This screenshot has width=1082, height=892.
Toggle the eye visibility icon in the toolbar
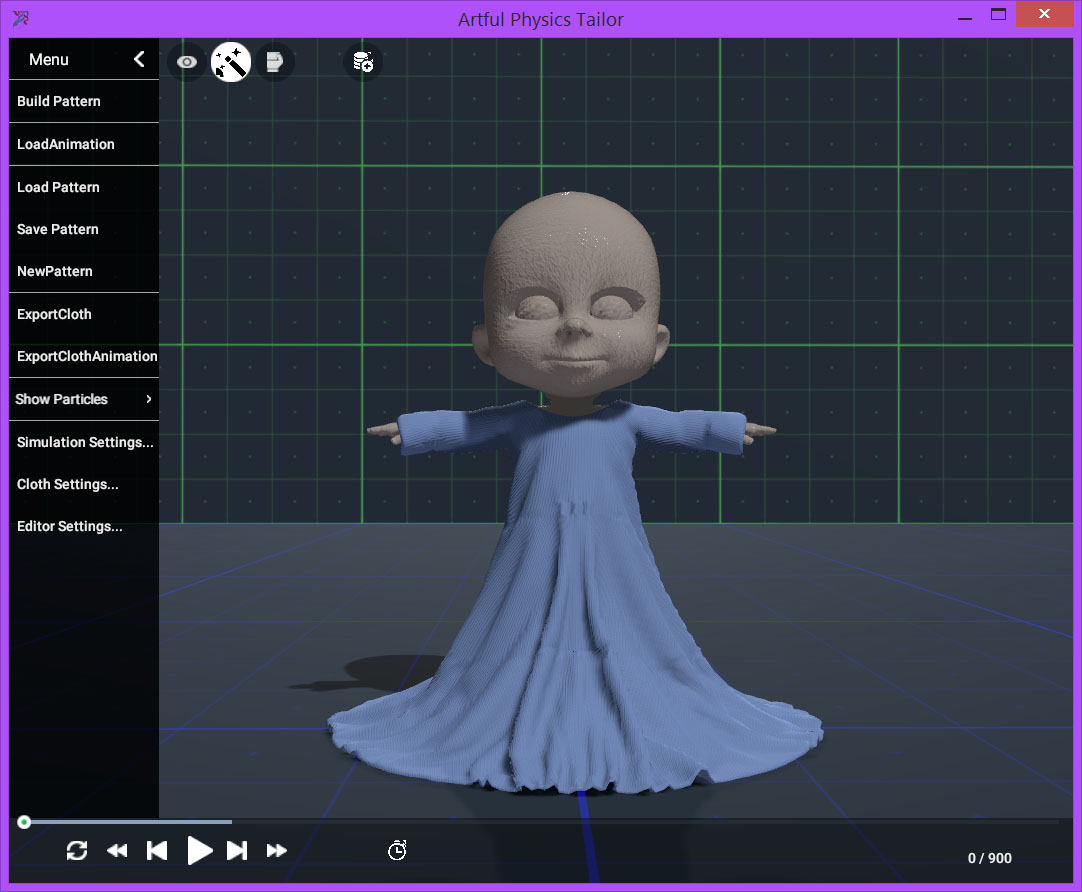186,62
